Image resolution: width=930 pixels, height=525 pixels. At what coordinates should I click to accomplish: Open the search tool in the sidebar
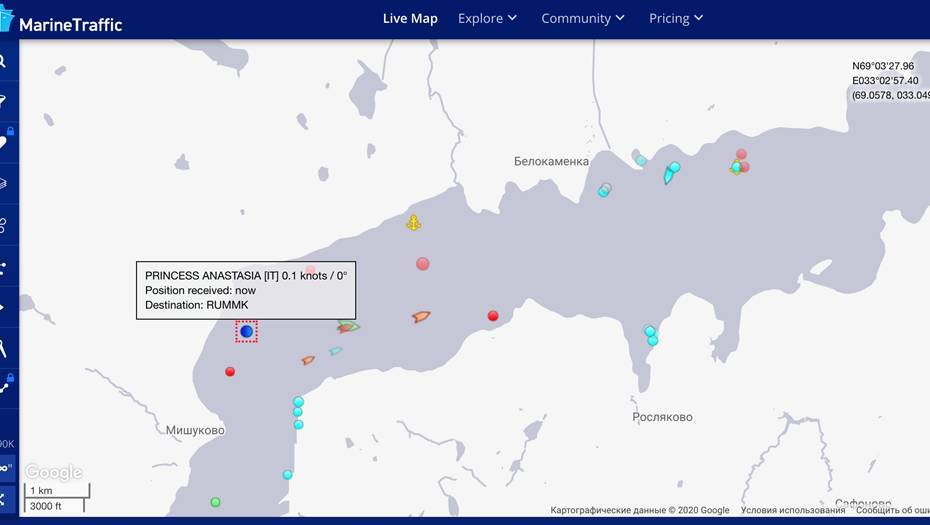[3, 61]
